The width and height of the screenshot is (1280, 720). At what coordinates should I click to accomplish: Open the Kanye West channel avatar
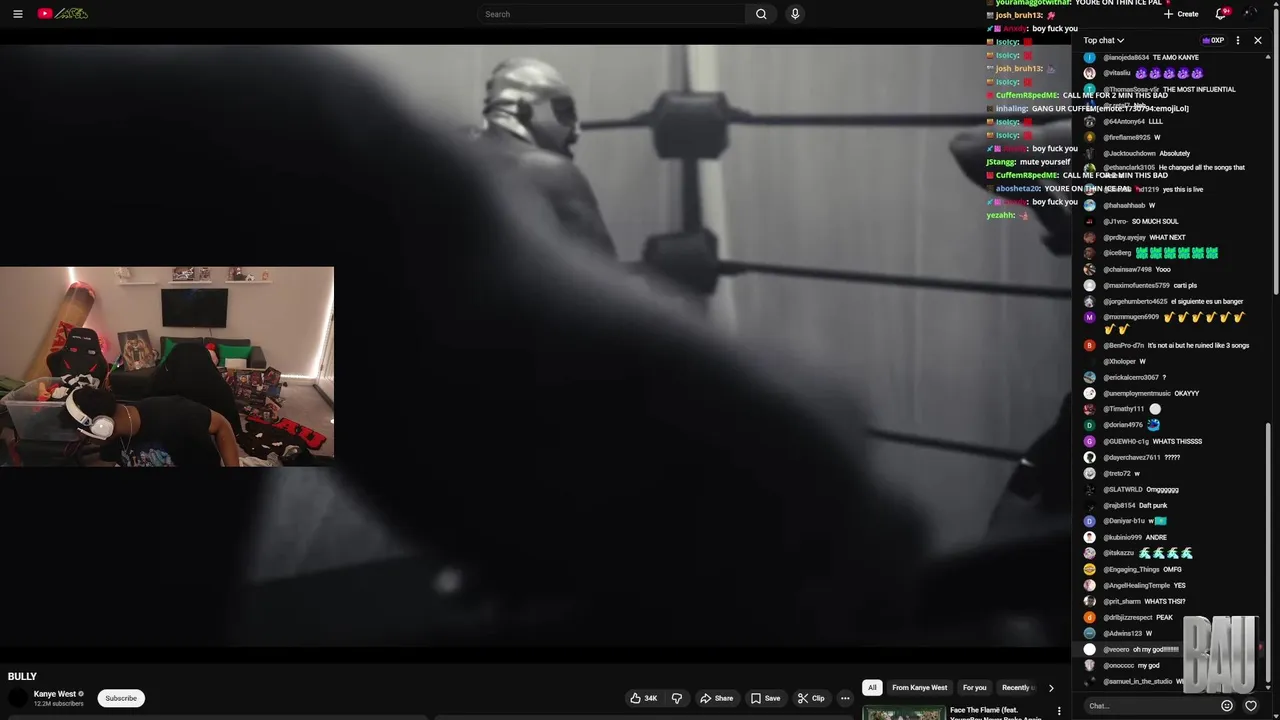(17, 698)
